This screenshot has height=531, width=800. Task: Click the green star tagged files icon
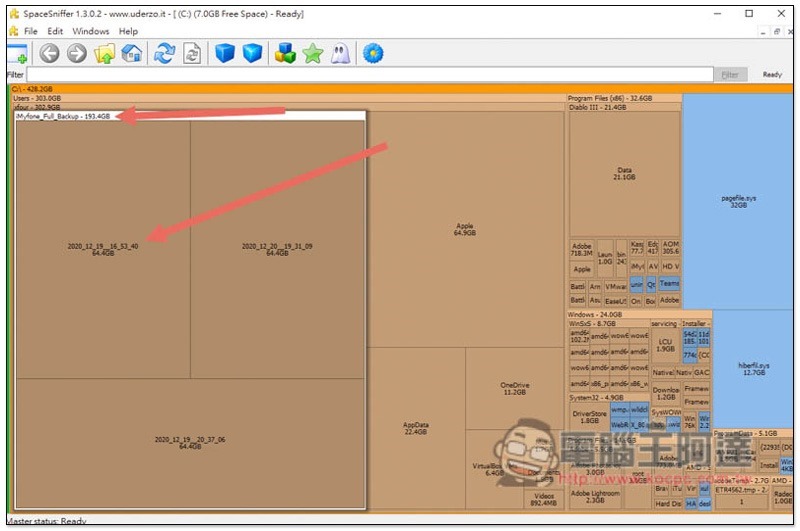click(313, 53)
